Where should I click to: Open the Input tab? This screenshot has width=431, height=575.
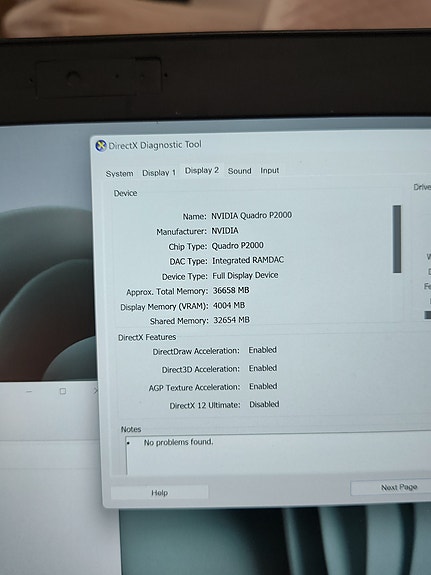click(x=270, y=171)
